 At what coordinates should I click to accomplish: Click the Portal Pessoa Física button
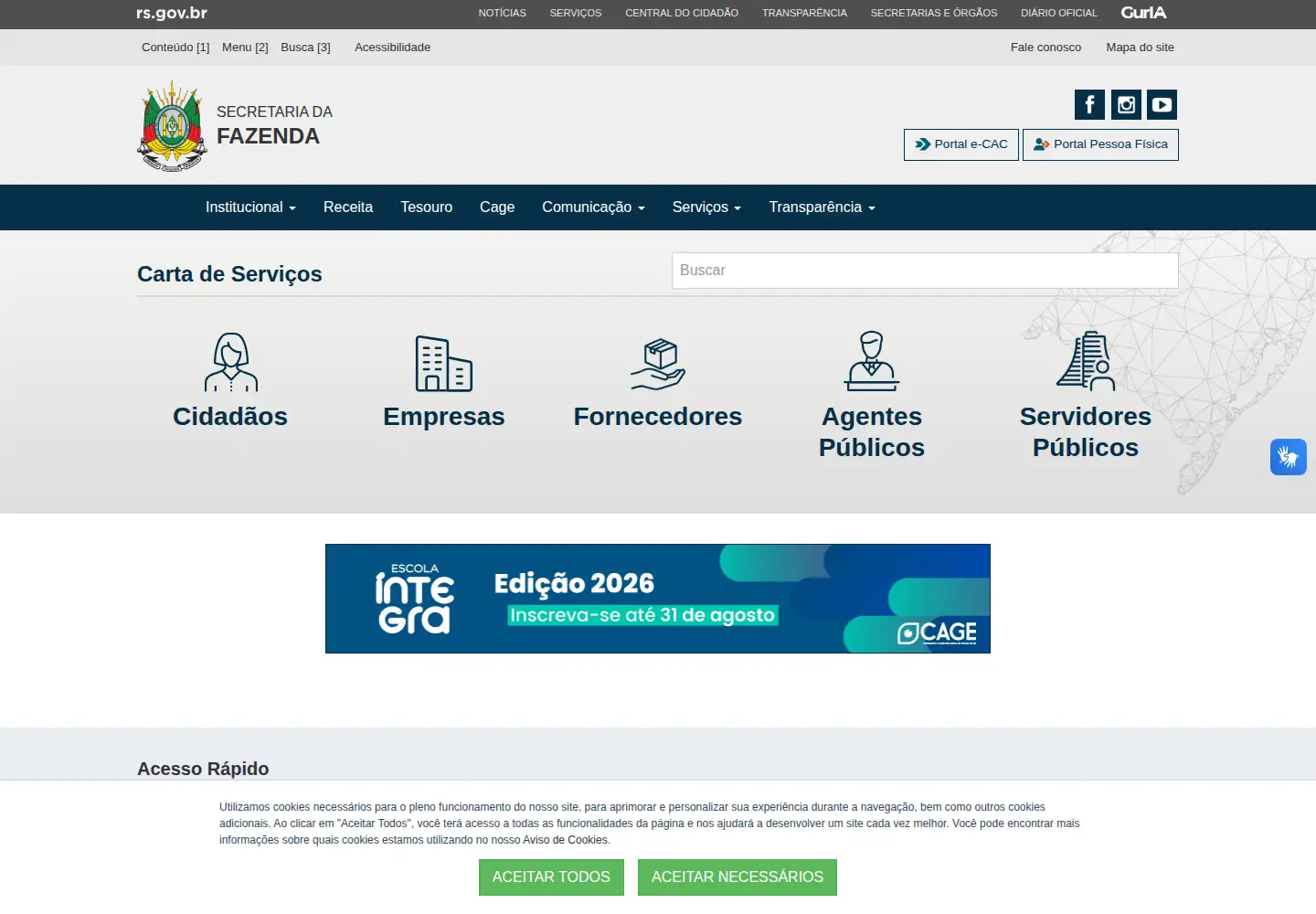click(1100, 144)
